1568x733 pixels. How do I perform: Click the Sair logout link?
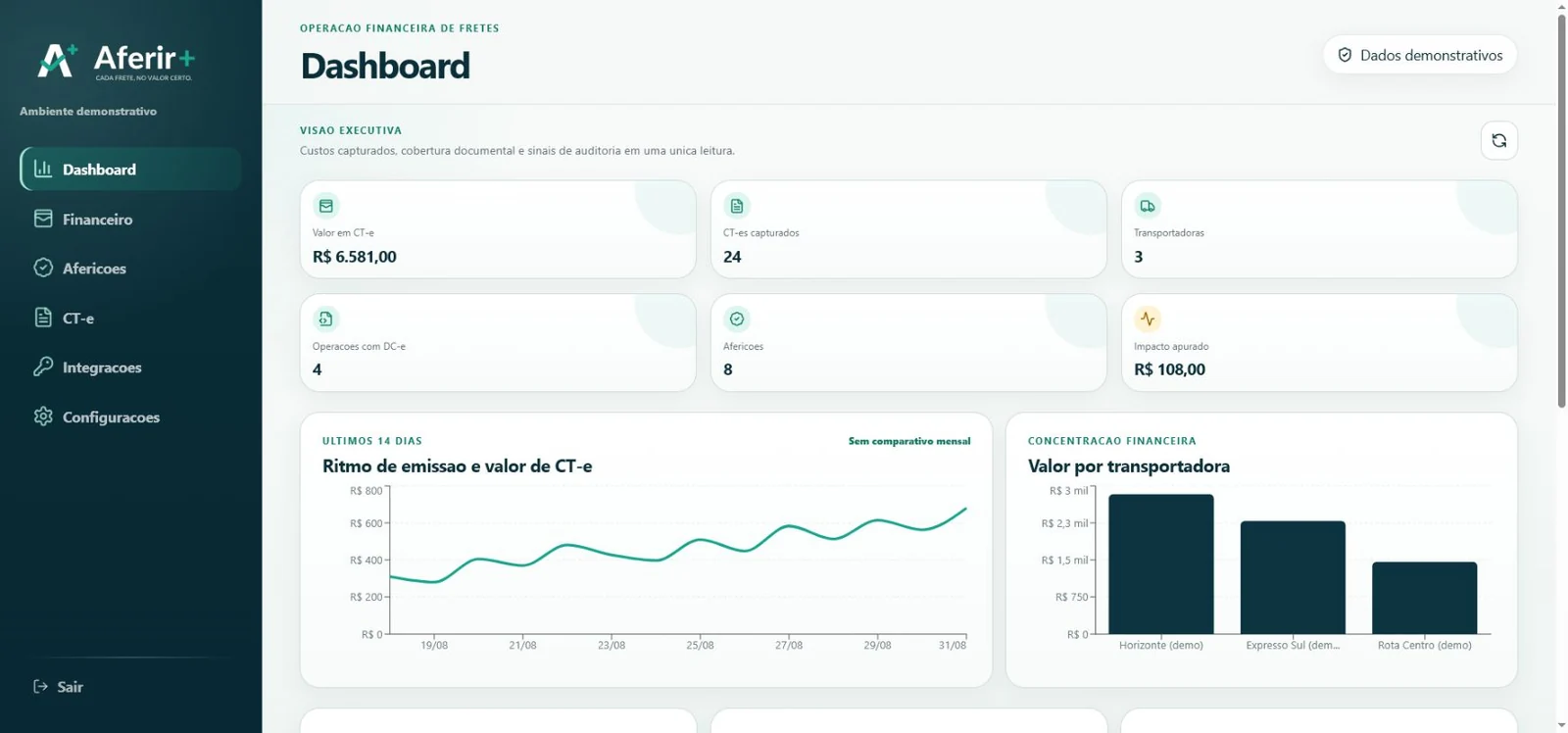click(58, 687)
